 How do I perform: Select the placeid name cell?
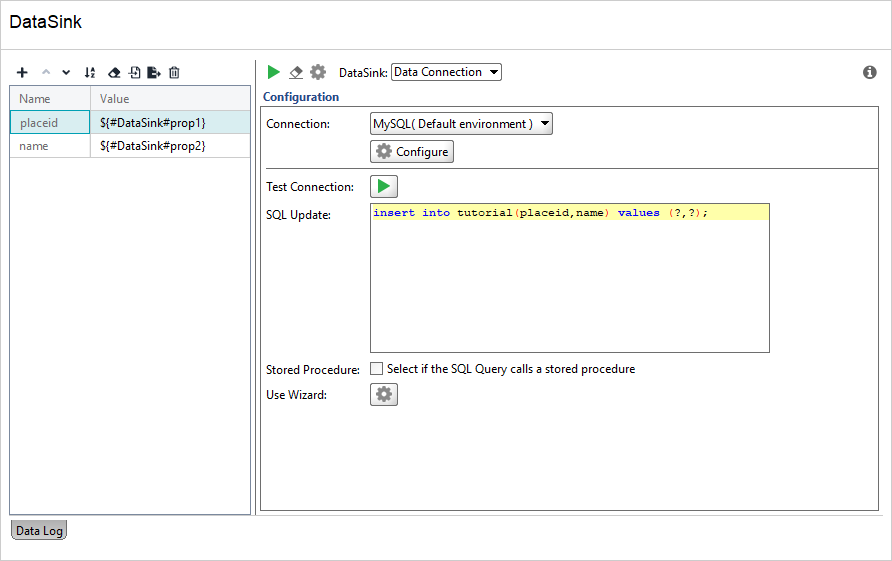[50, 122]
